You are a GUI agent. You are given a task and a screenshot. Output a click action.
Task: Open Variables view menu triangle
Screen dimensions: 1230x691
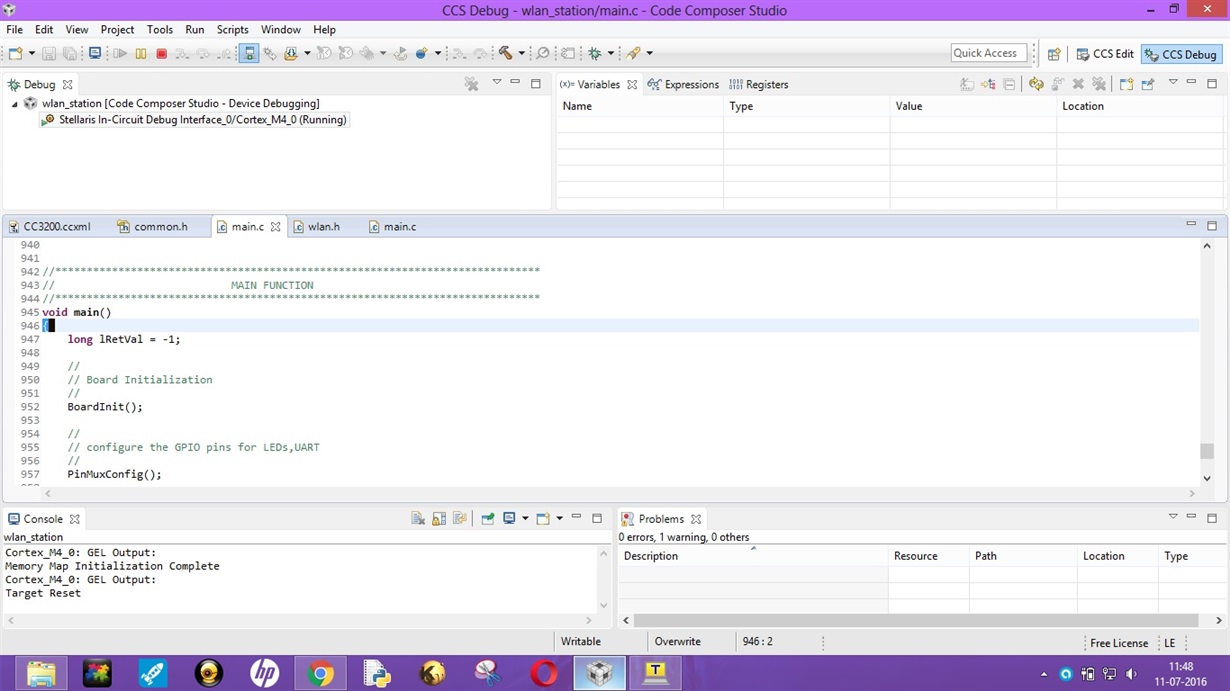(x=1173, y=83)
